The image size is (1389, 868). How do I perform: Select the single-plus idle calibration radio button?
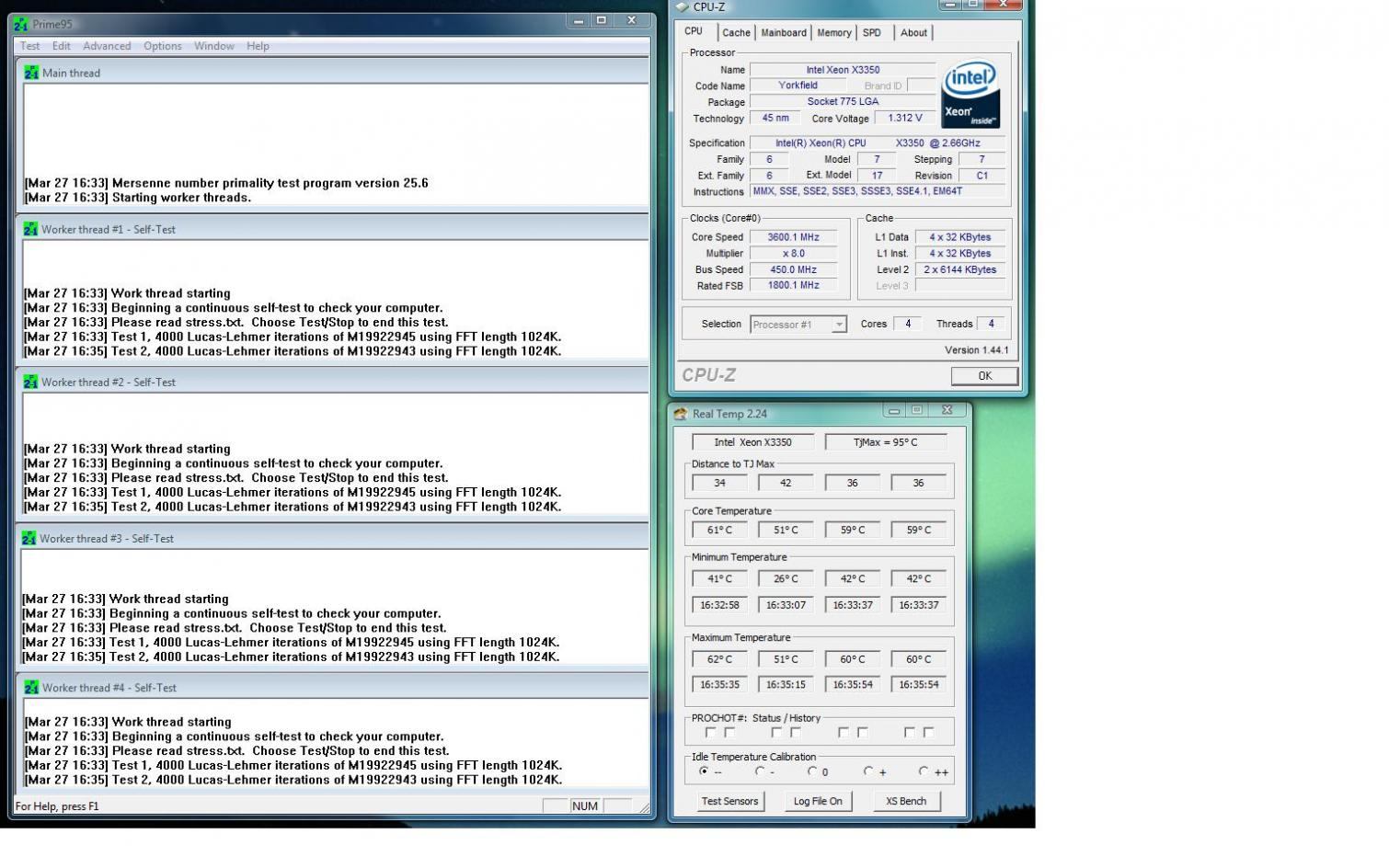tap(868, 771)
